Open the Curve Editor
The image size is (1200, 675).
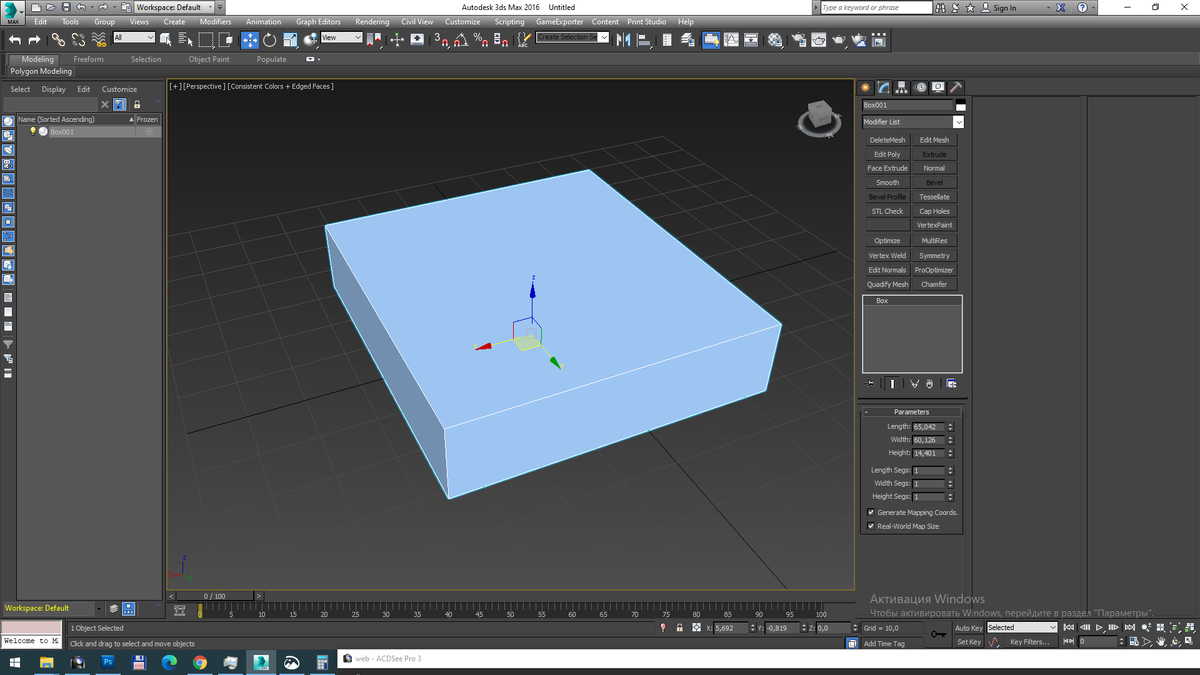731,39
